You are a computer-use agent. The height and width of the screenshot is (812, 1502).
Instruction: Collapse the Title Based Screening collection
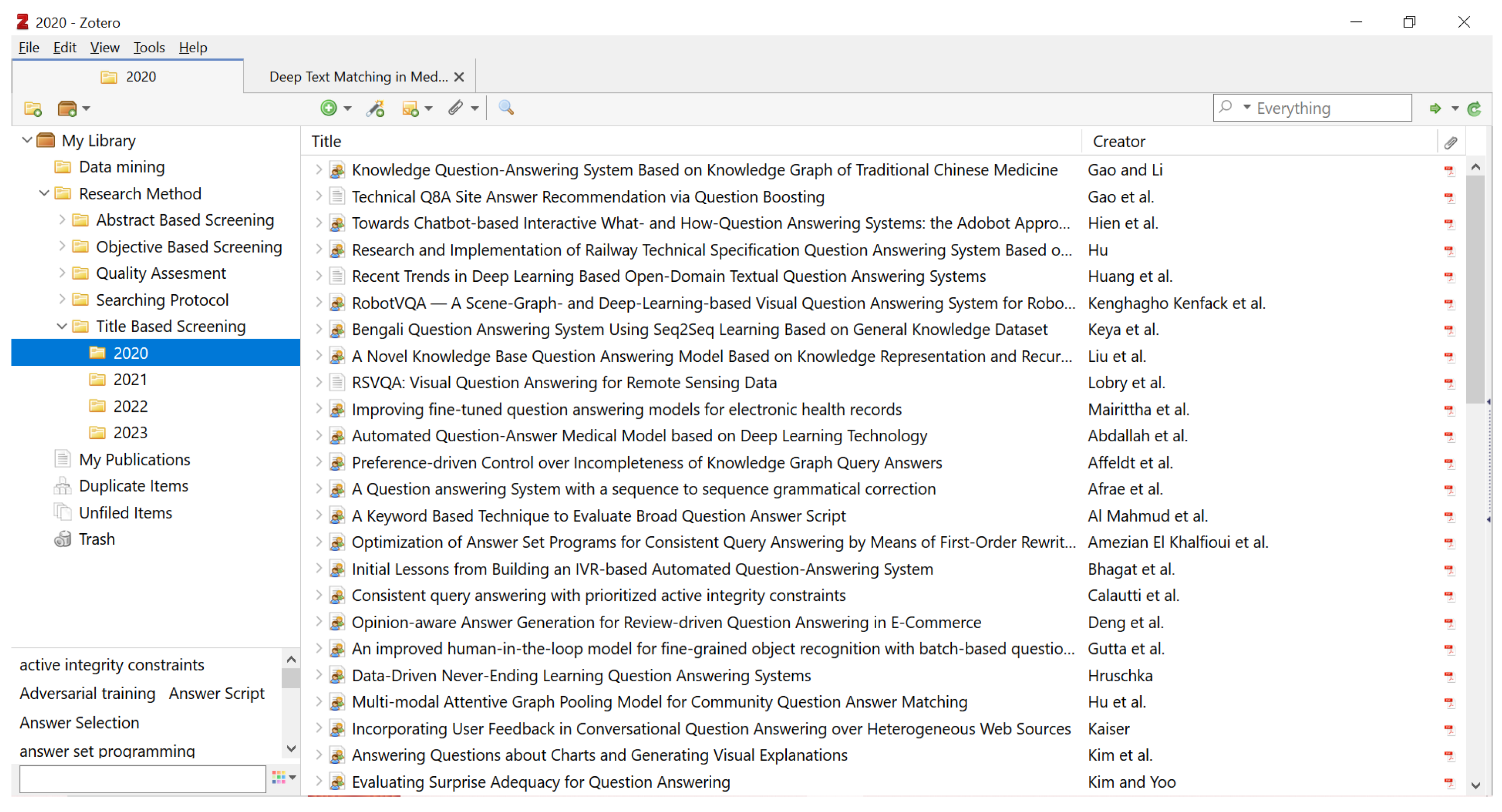[x=62, y=326]
